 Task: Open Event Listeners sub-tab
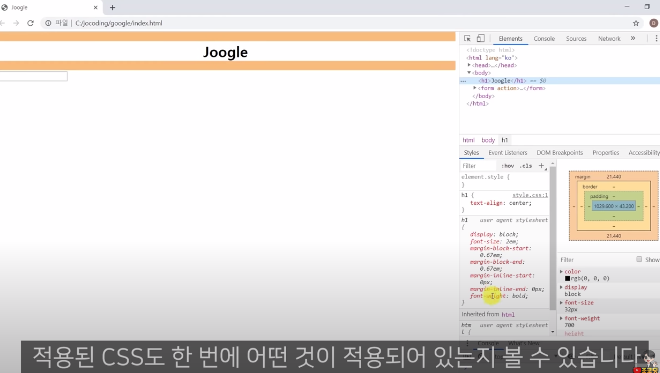coord(508,152)
